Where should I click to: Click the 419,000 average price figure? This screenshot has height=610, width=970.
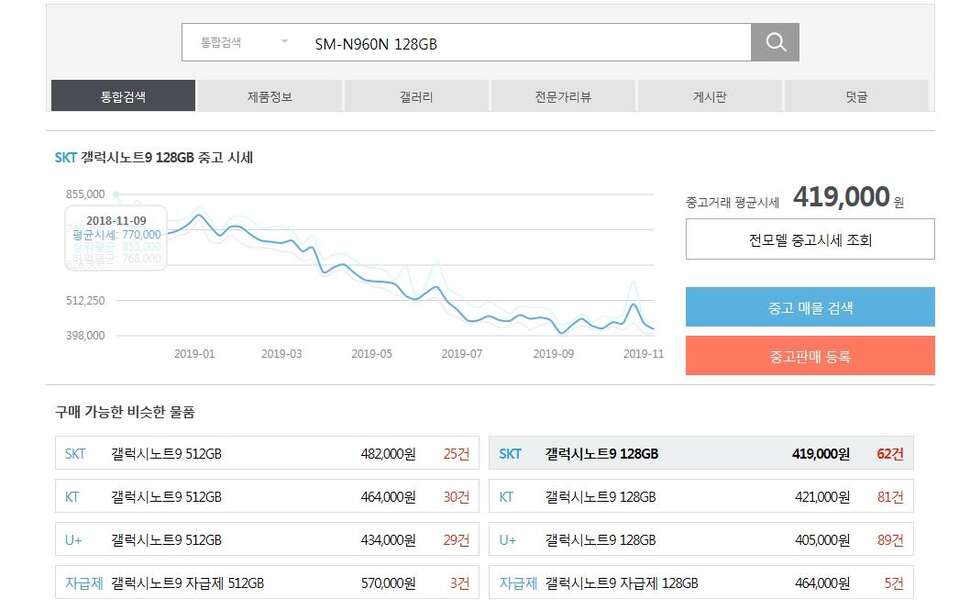pos(841,197)
